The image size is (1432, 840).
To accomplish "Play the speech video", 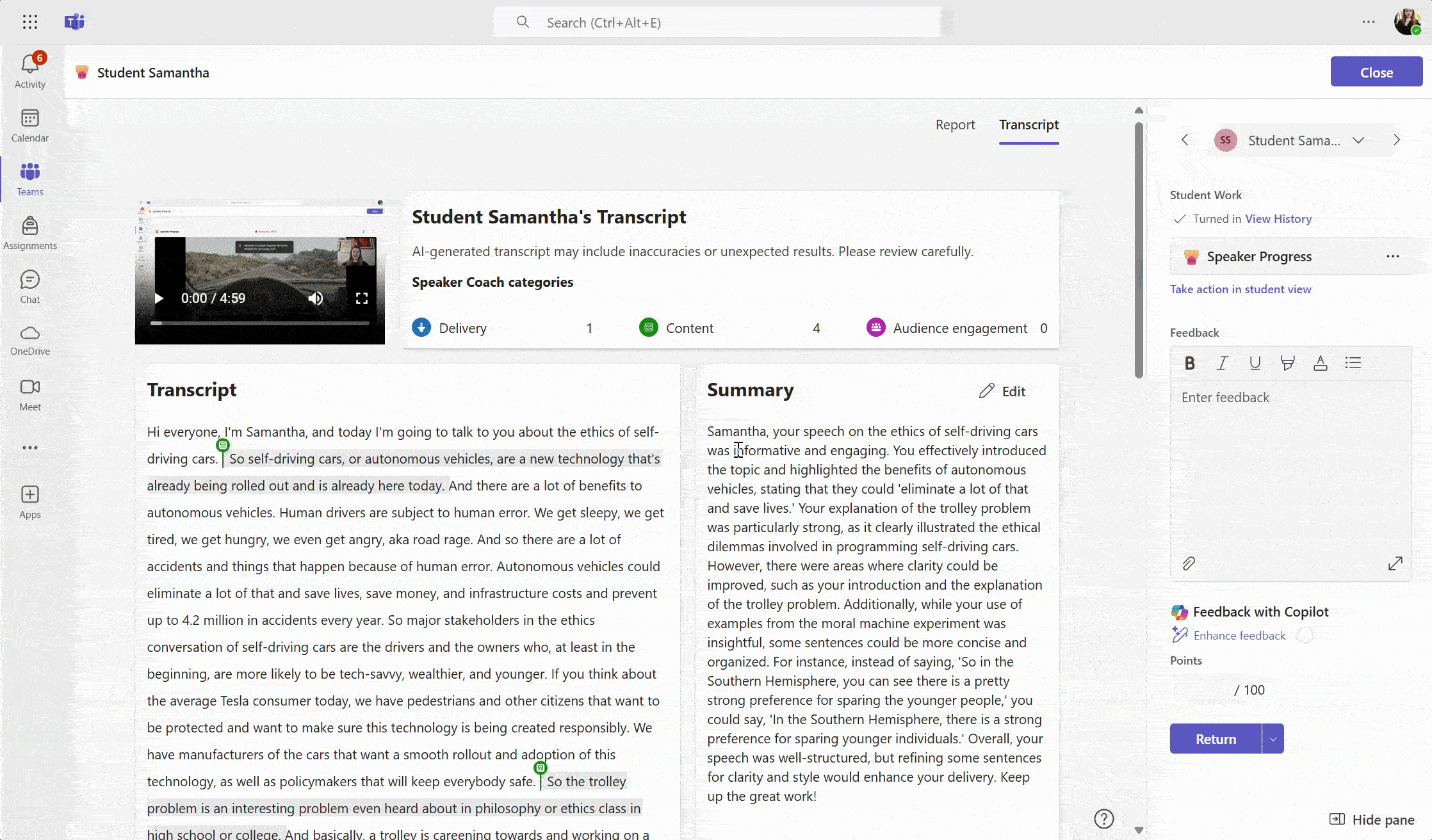I will coord(159,298).
